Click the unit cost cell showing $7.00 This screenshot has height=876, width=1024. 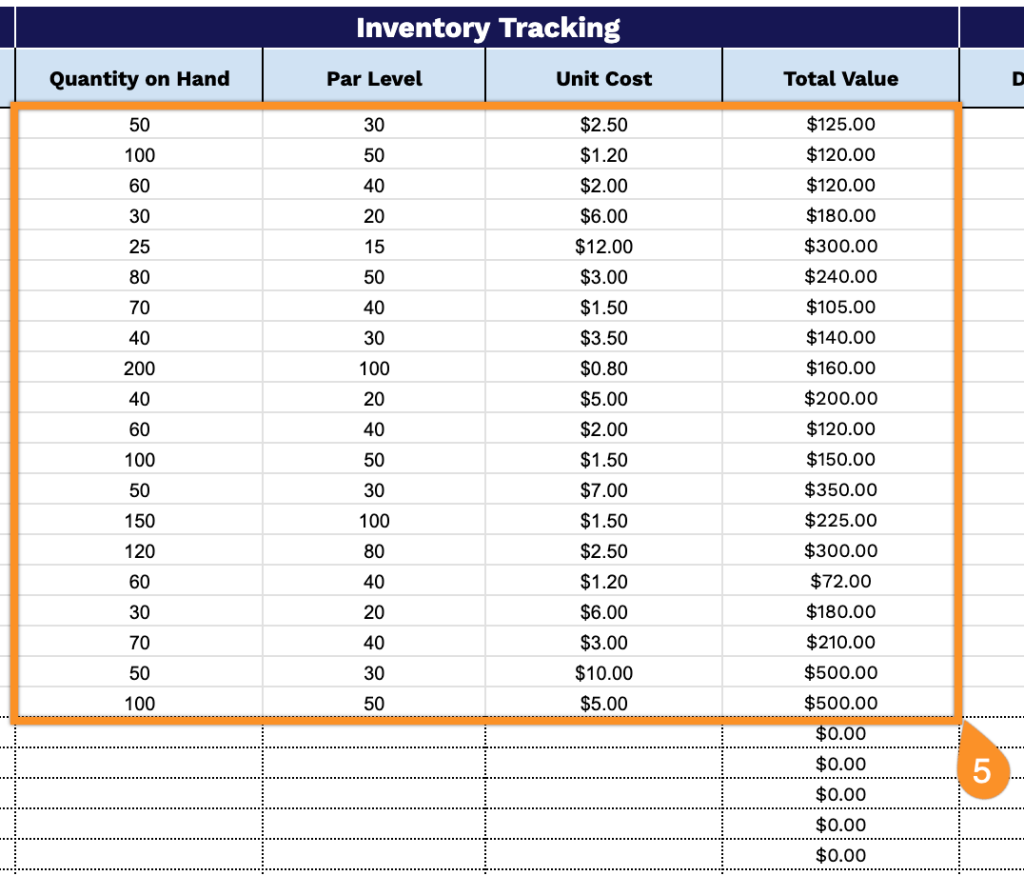pos(604,490)
